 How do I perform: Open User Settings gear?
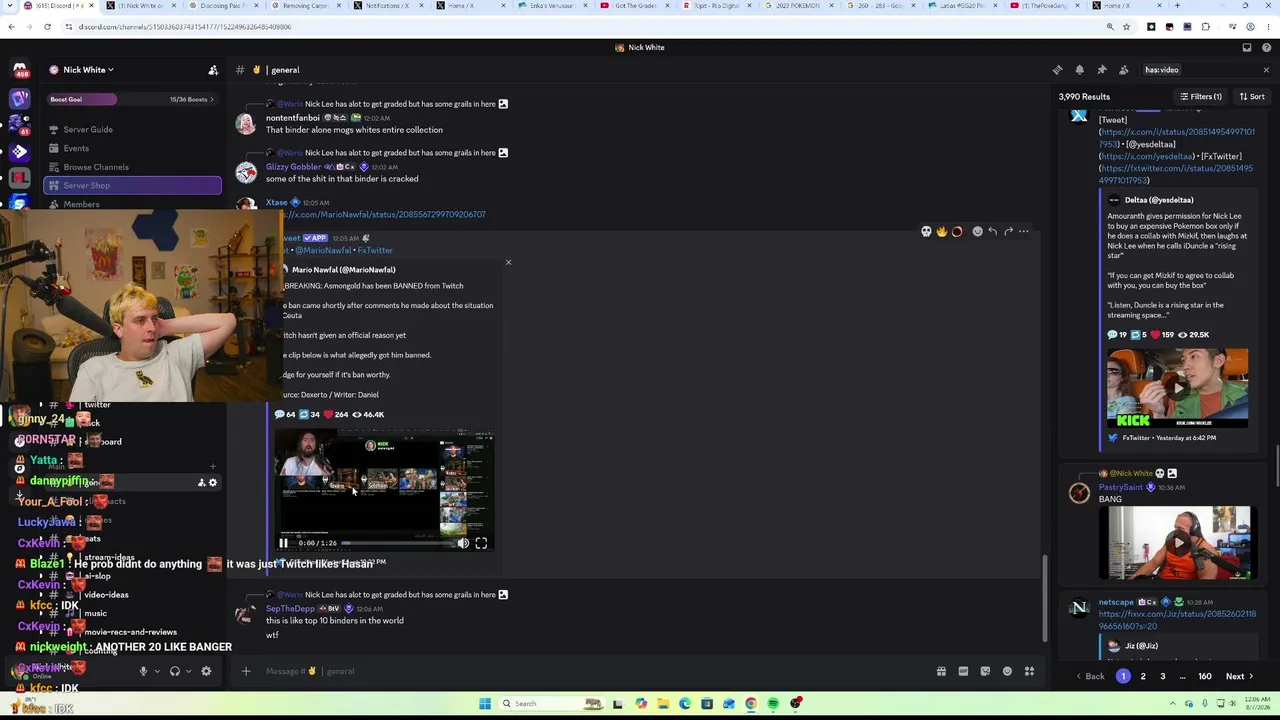(206, 671)
